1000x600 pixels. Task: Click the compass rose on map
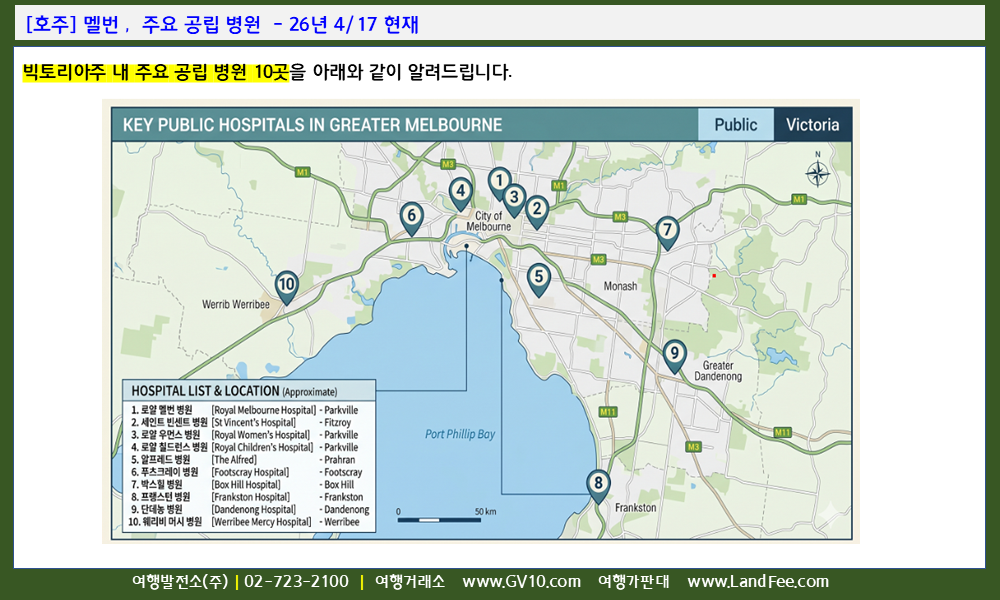pyautogui.click(x=818, y=173)
